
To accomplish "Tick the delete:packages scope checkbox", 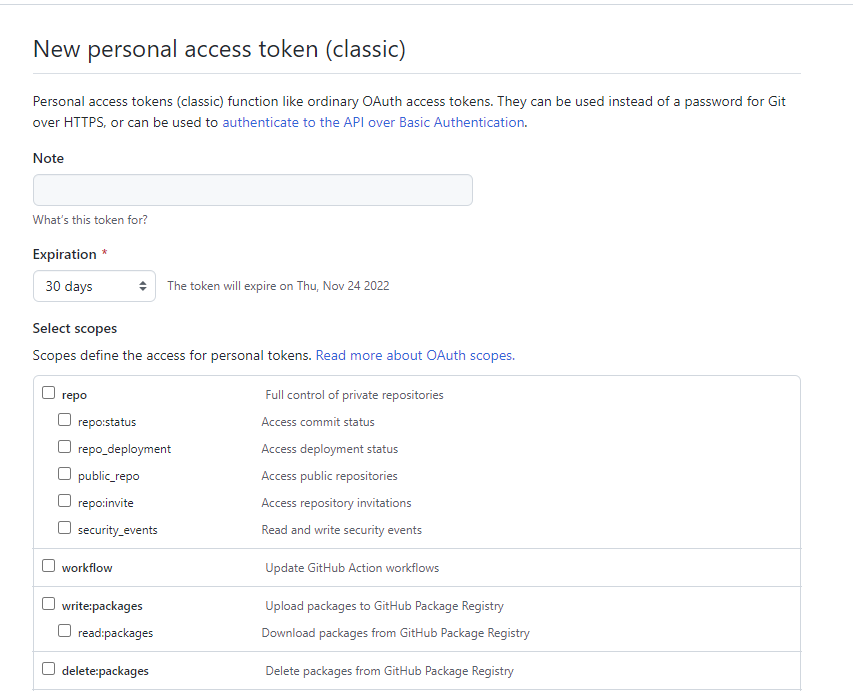I will pos(48,669).
